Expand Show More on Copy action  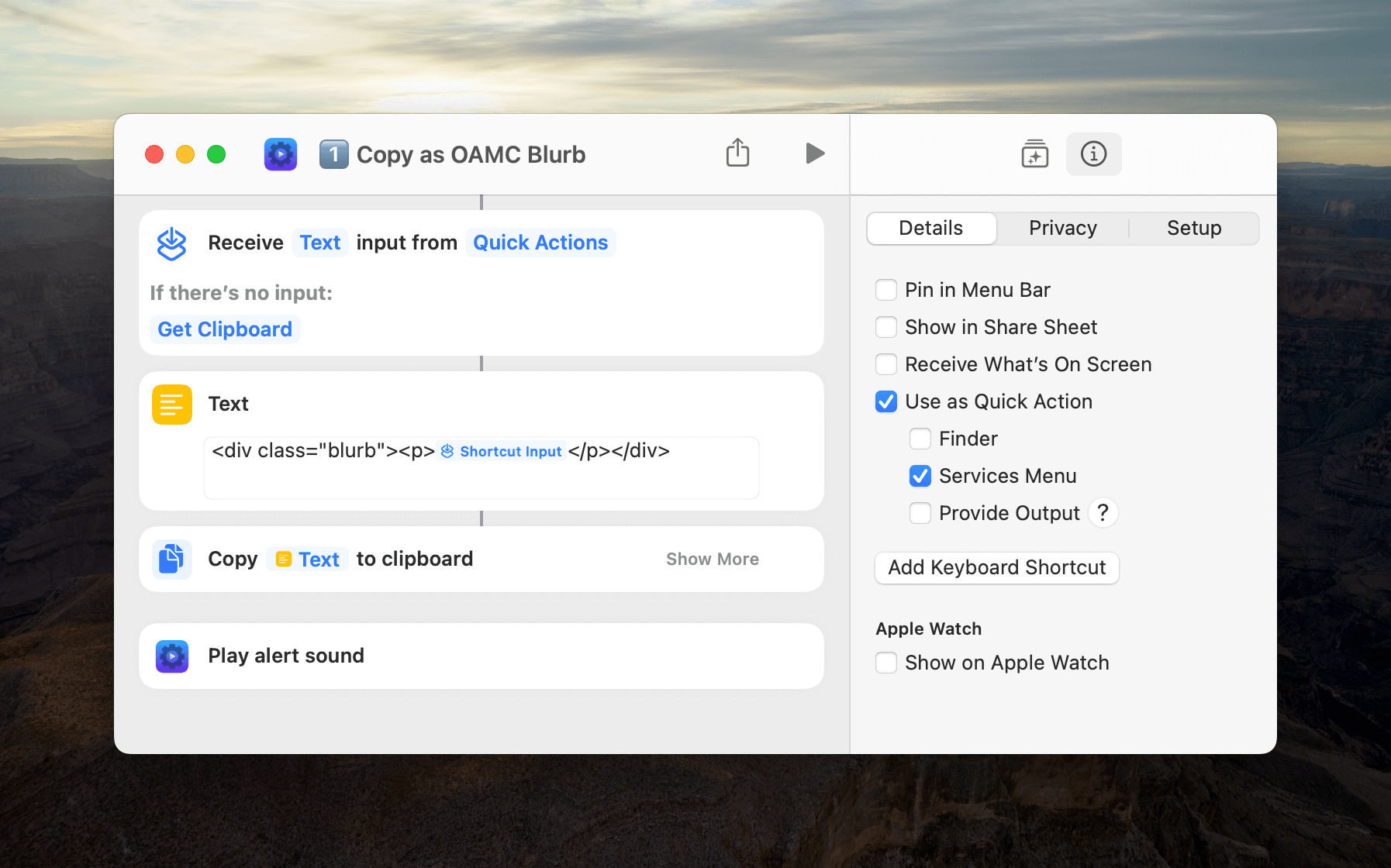coord(712,560)
